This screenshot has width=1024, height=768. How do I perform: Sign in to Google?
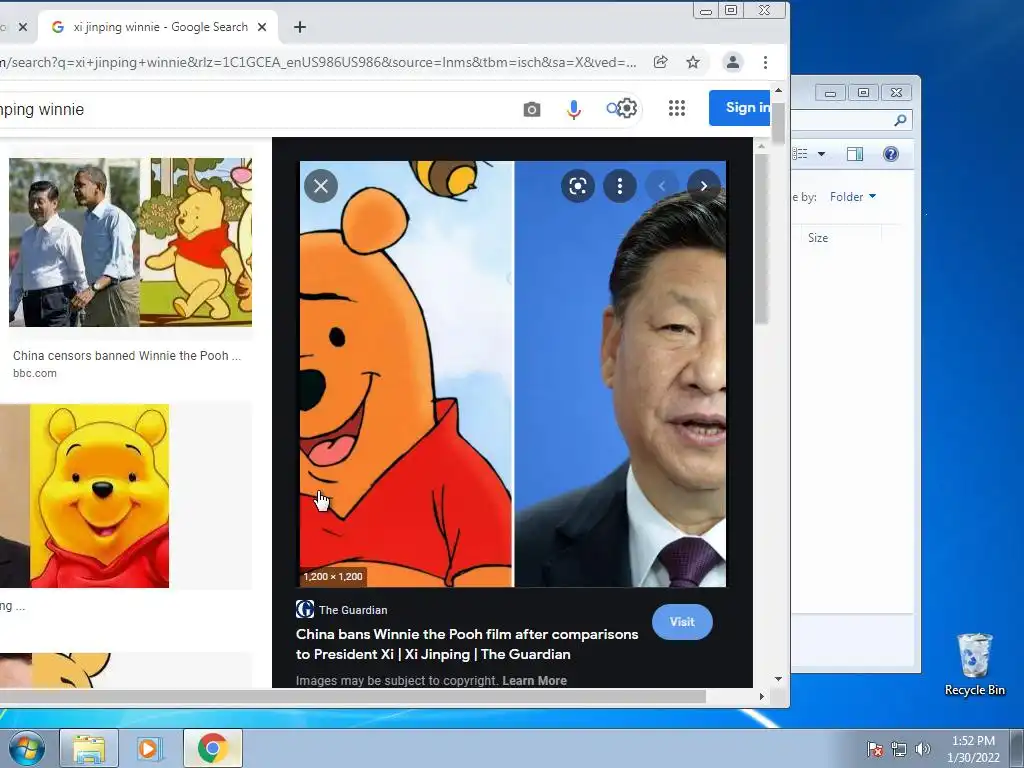coord(739,108)
